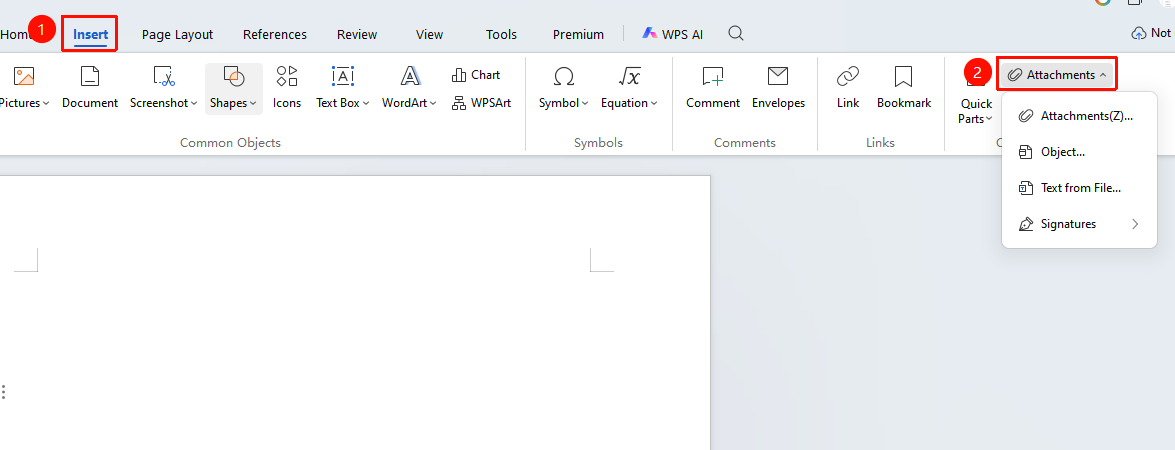The height and width of the screenshot is (450, 1175).
Task: Click the Symbol omega icon
Action: [564, 76]
